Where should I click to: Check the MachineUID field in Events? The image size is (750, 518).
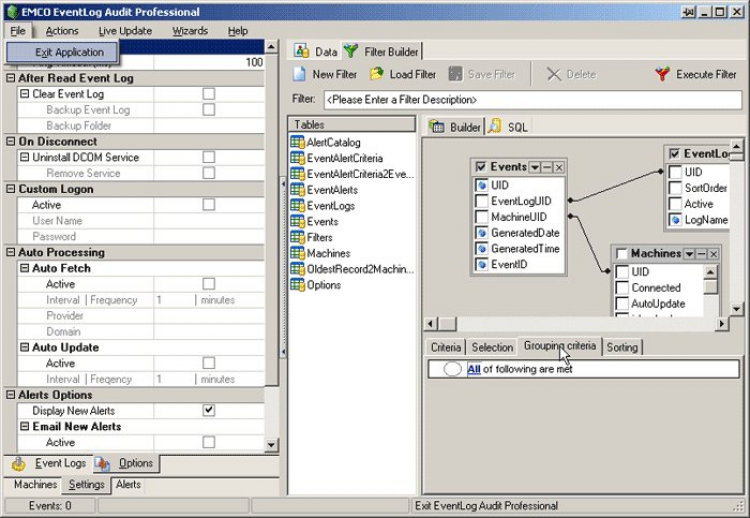(482, 217)
